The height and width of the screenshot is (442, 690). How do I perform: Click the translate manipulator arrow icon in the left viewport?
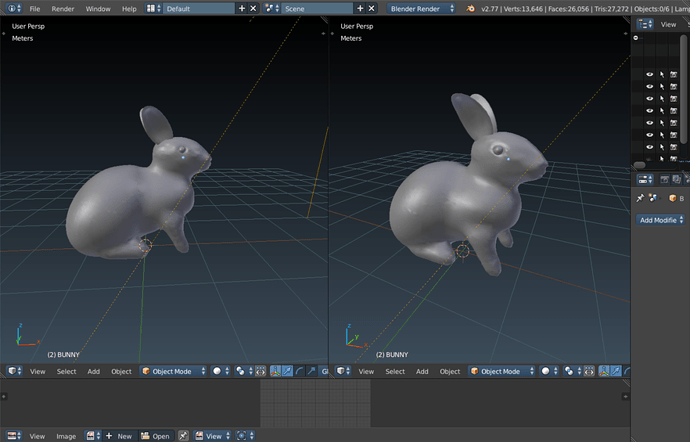(287, 371)
